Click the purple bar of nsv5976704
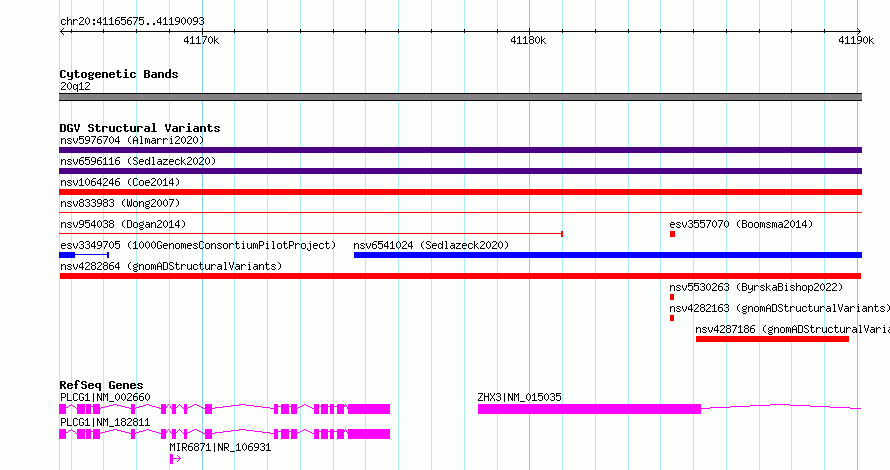 [x=460, y=150]
